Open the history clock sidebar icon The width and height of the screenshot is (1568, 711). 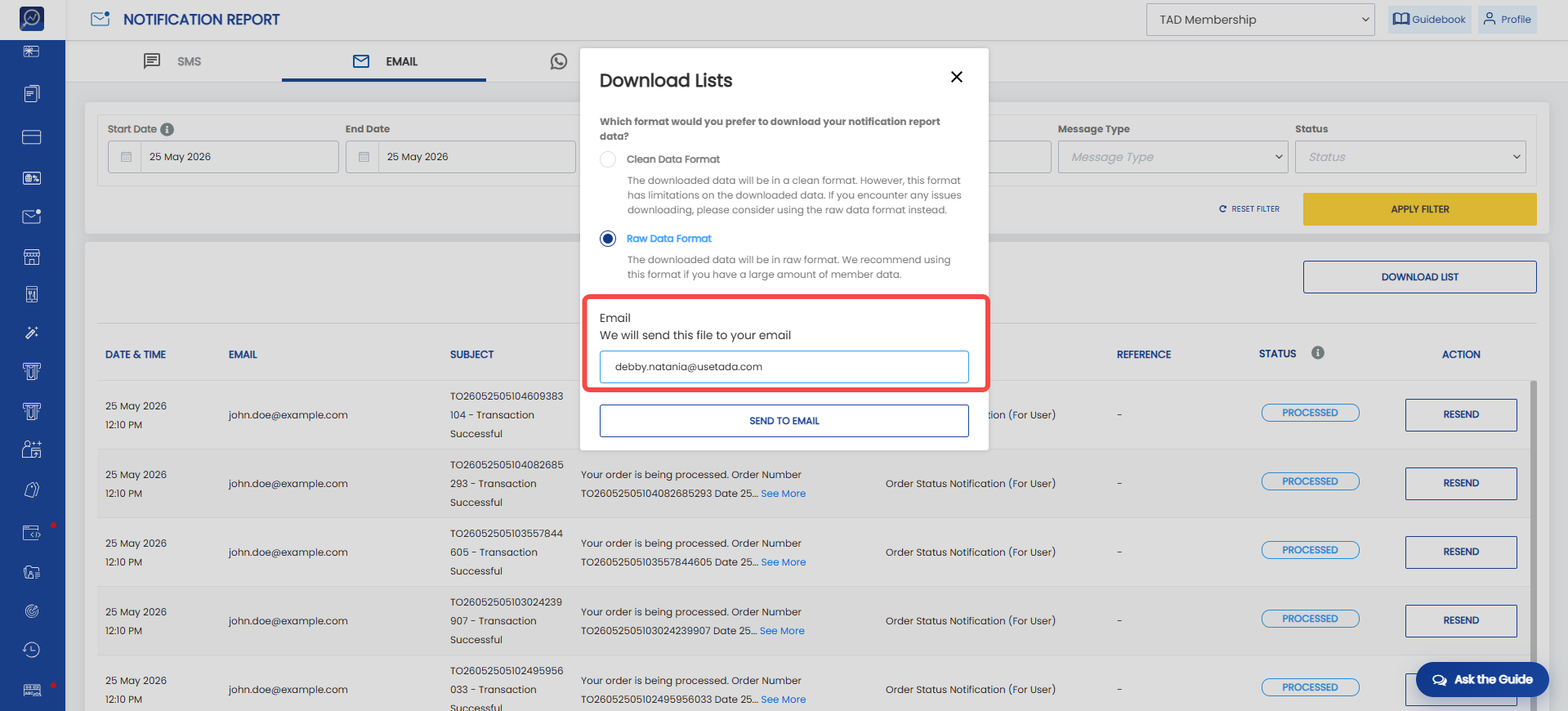[32, 650]
